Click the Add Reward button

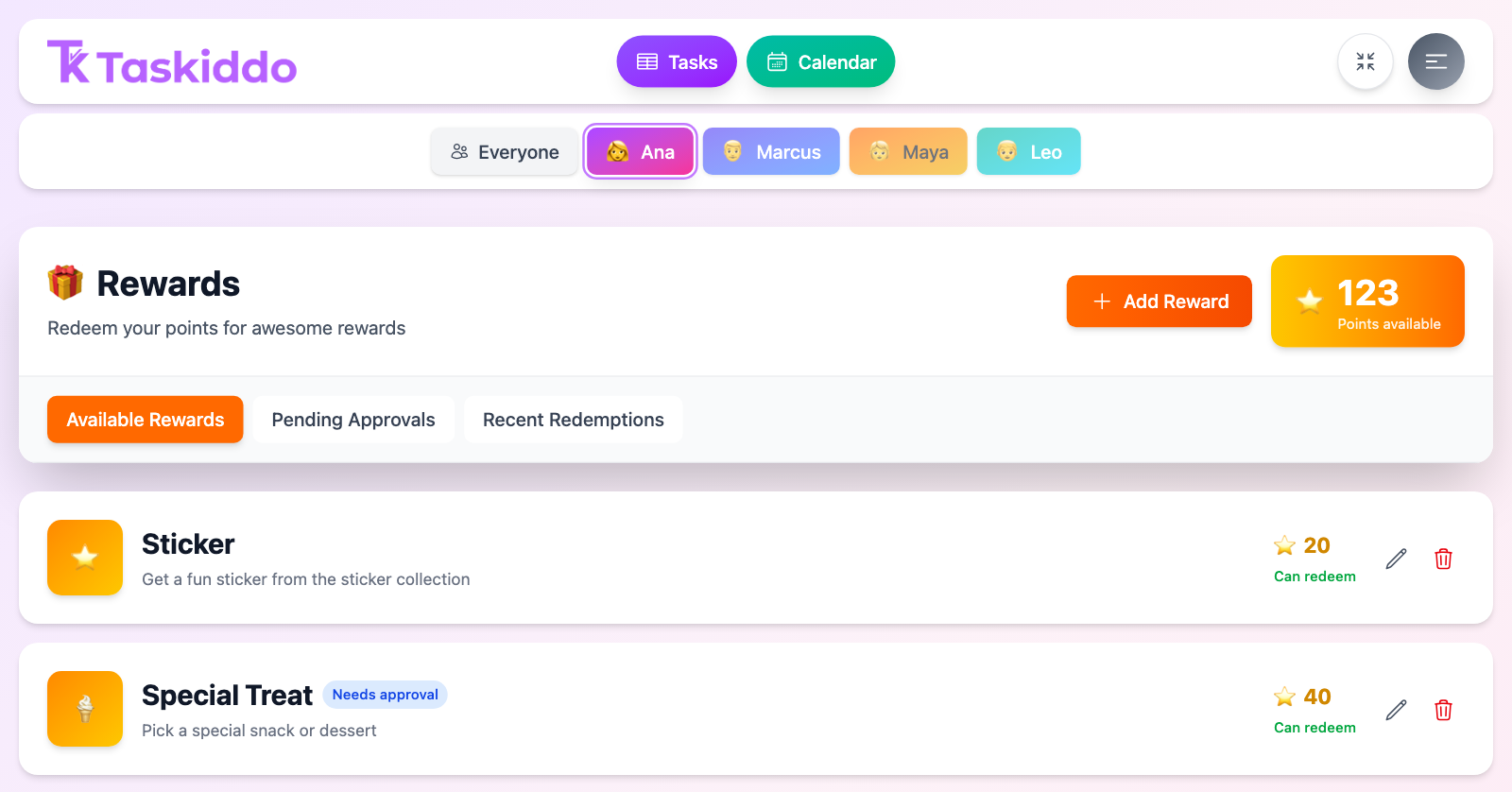pos(1160,301)
